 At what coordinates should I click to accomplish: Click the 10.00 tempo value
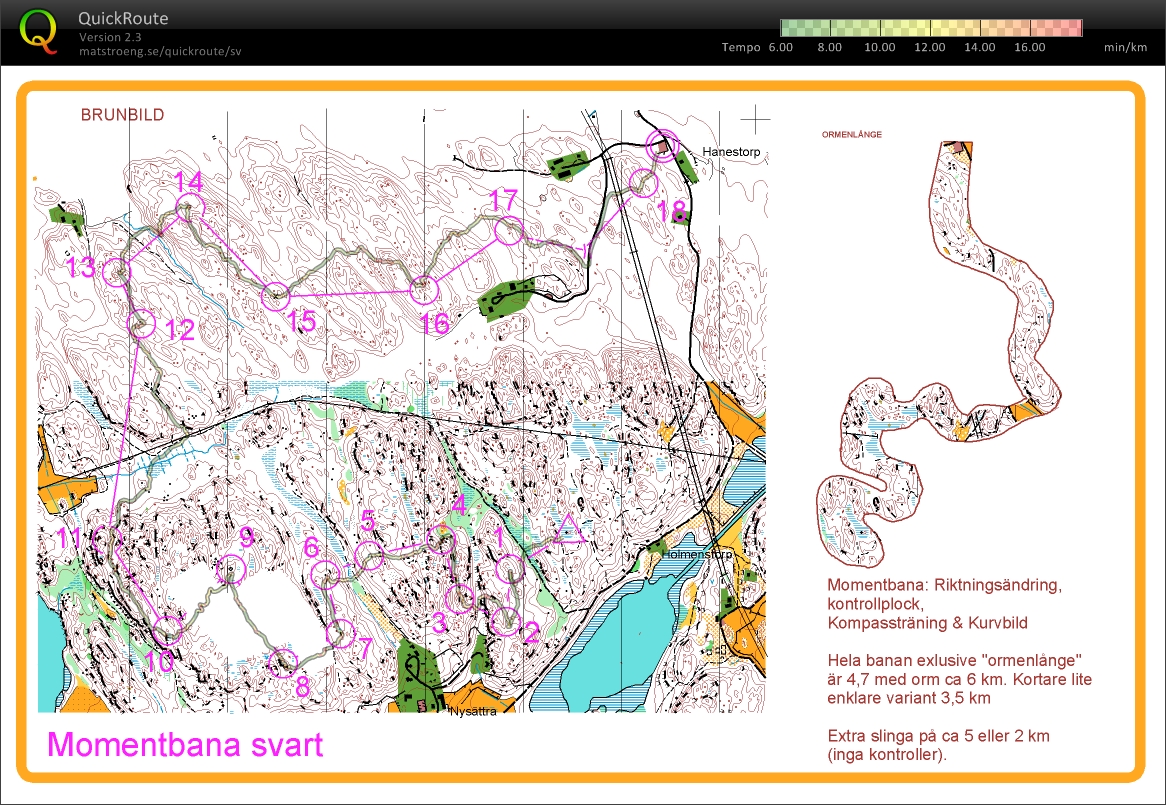click(x=880, y=47)
